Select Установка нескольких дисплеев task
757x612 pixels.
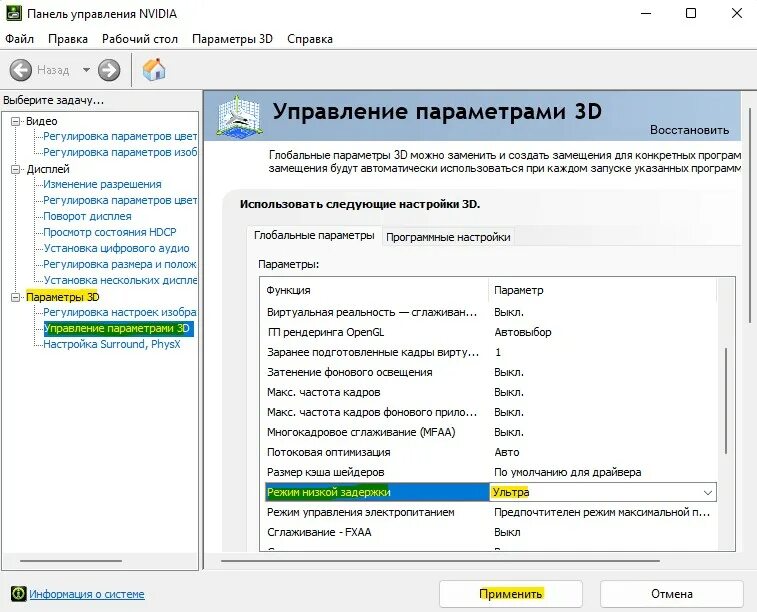click(x=120, y=280)
